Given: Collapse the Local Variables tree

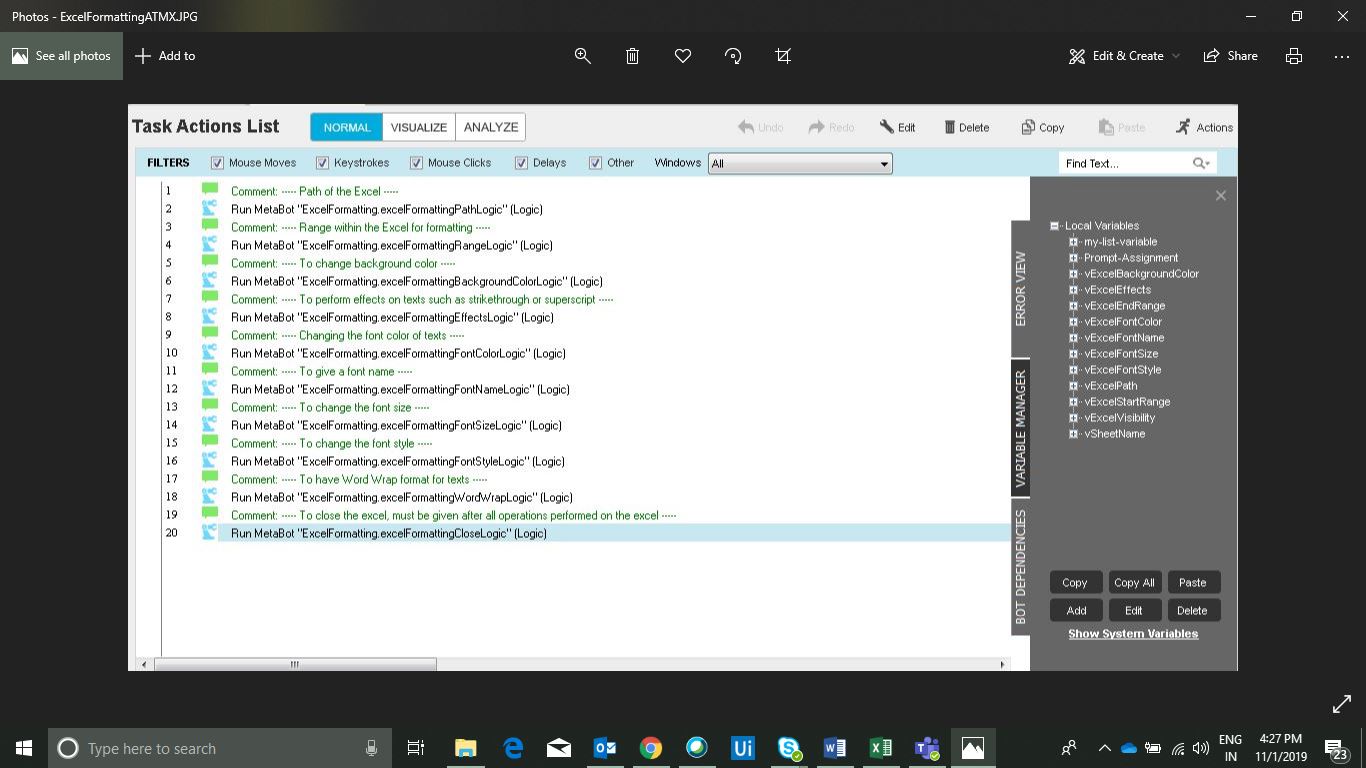Looking at the screenshot, I should coord(1054,226).
